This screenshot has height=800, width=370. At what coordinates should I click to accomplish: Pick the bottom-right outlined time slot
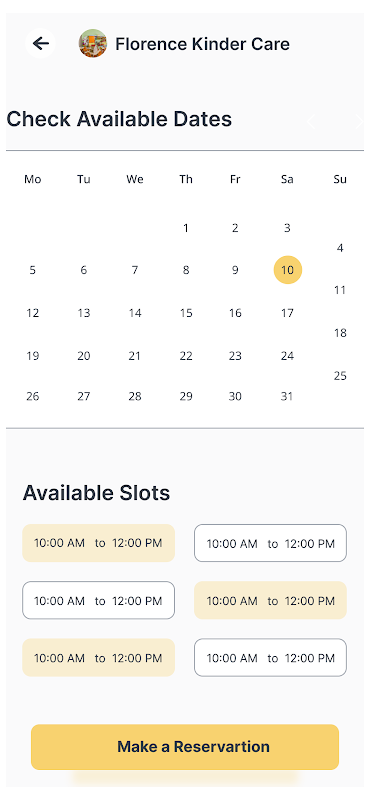270,657
